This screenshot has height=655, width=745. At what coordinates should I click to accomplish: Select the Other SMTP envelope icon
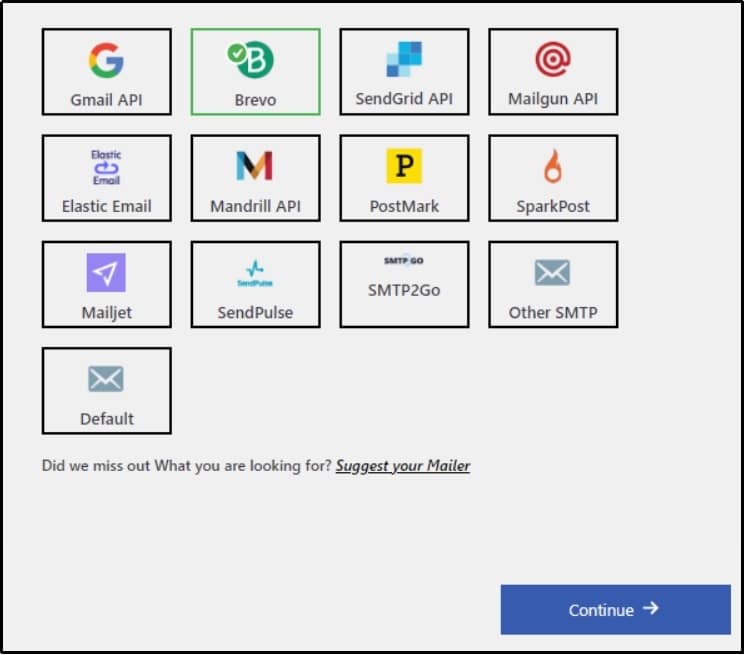click(x=552, y=273)
